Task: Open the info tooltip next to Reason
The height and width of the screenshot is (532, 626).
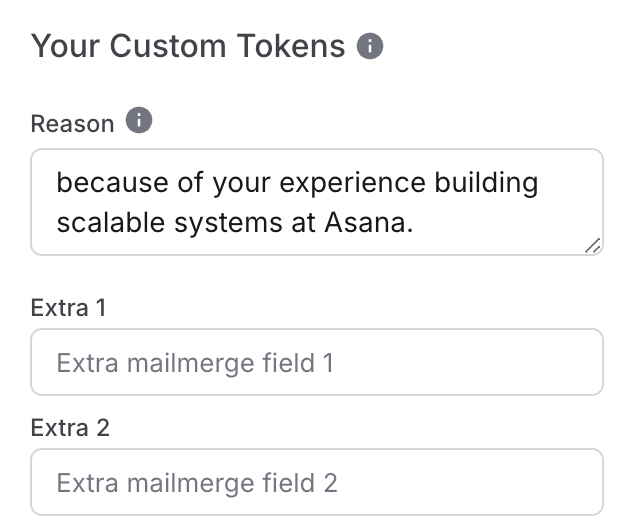Action: click(x=139, y=120)
